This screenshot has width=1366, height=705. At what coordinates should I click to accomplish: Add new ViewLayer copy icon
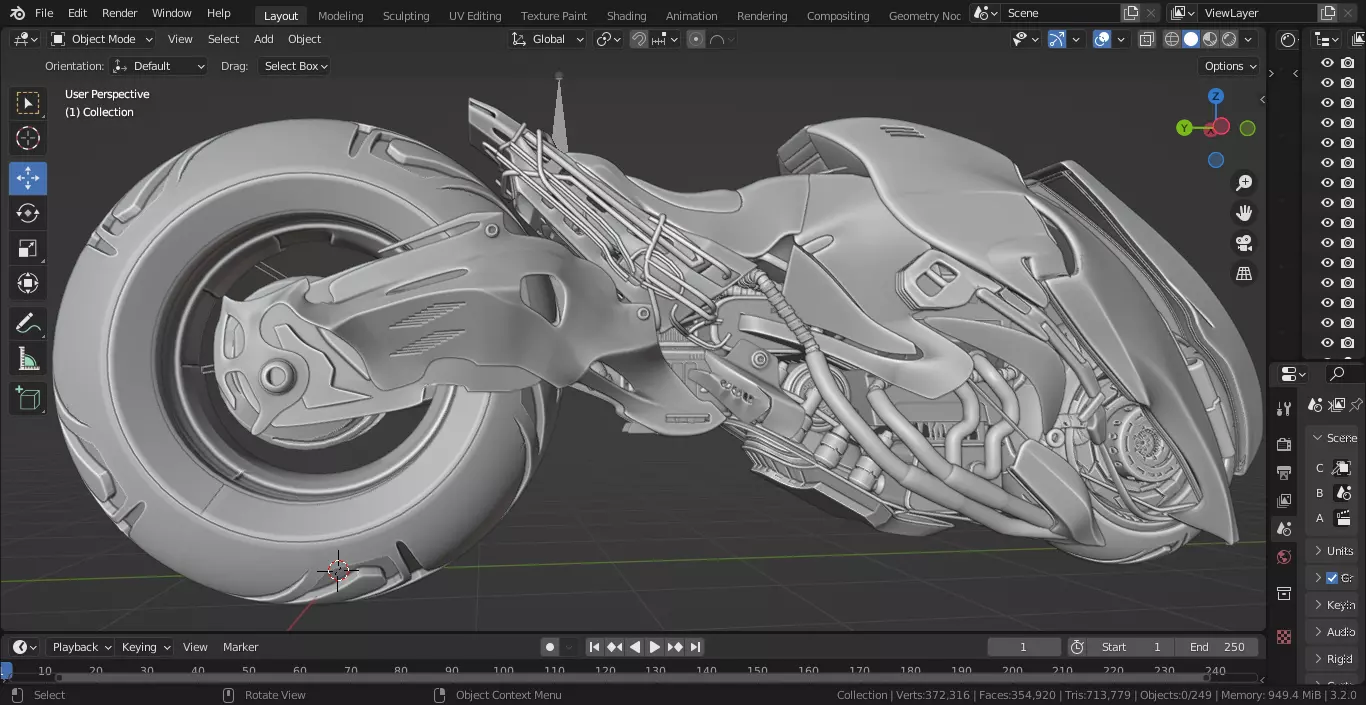[x=1328, y=13]
